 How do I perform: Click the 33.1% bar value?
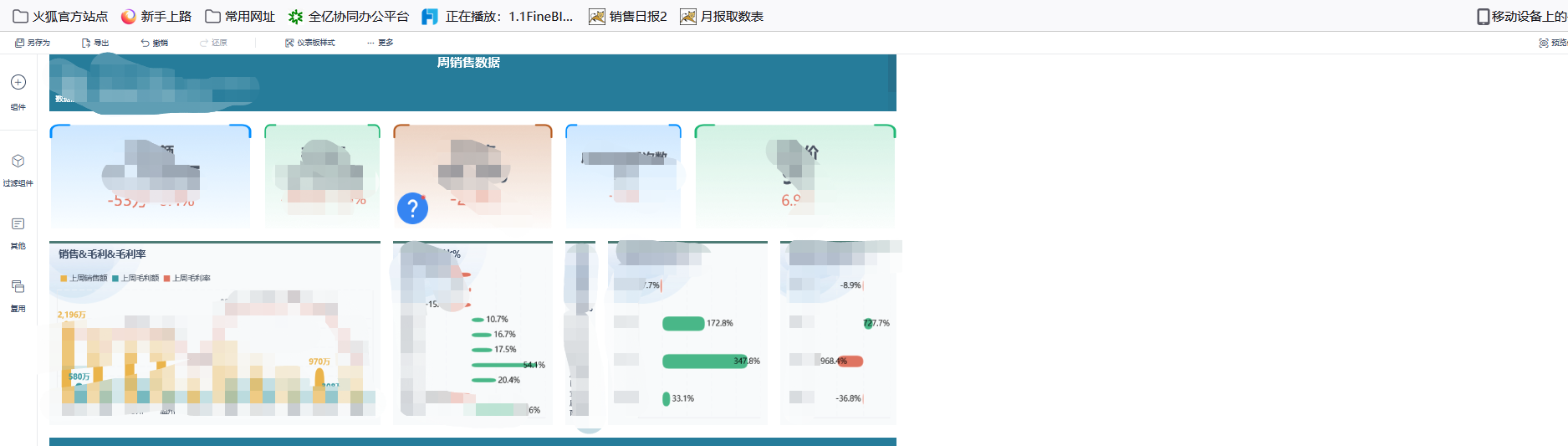tap(682, 398)
